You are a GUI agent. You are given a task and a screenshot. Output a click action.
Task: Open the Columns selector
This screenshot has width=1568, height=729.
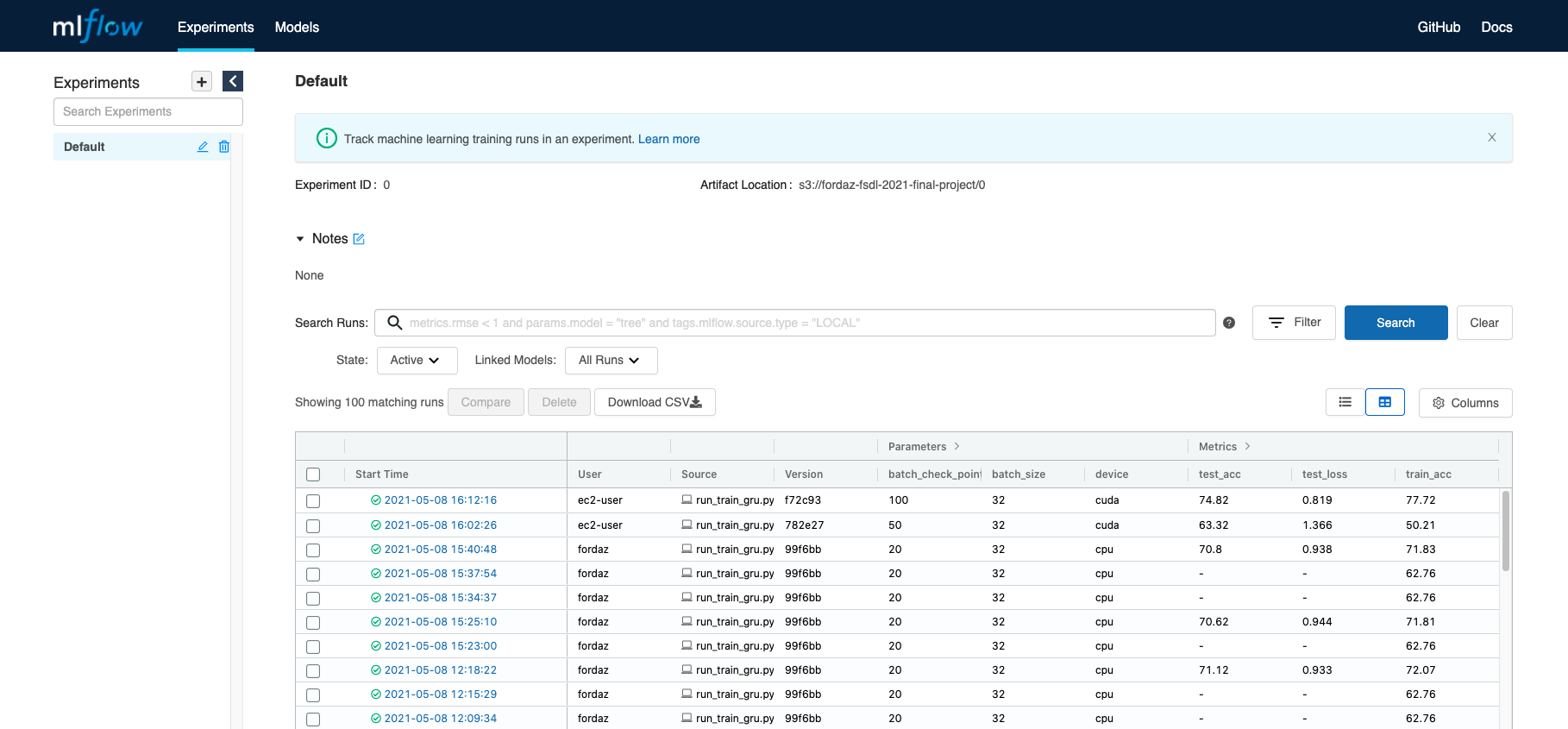(x=1465, y=403)
